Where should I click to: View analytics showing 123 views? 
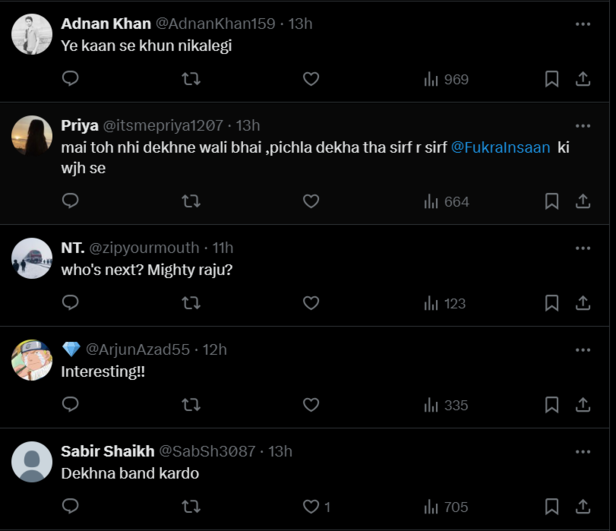[445, 302]
